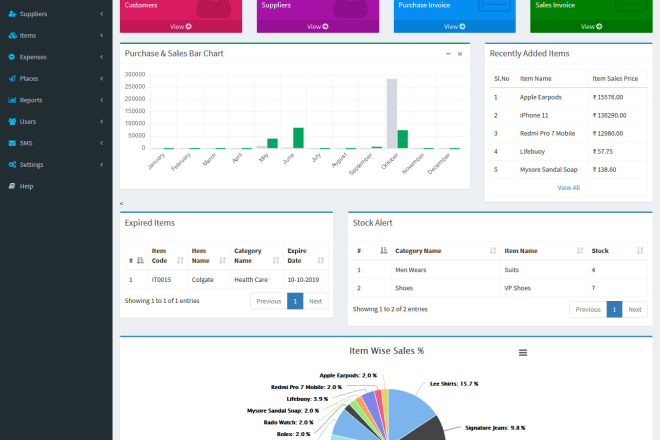Open the Settings sidebar menu
This screenshot has width=660, height=440.
click(x=56, y=165)
